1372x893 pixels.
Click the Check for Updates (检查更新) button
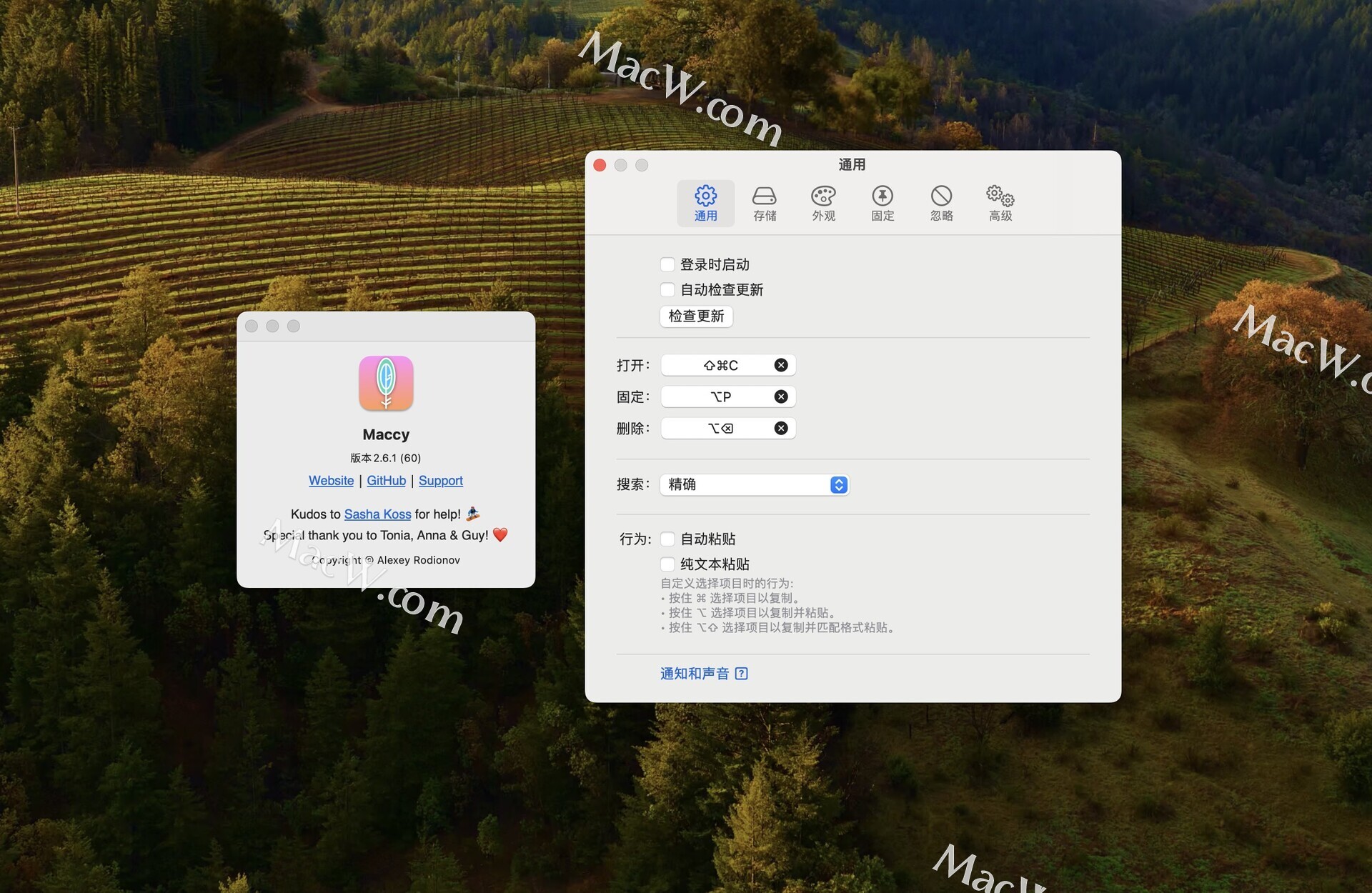tap(696, 316)
